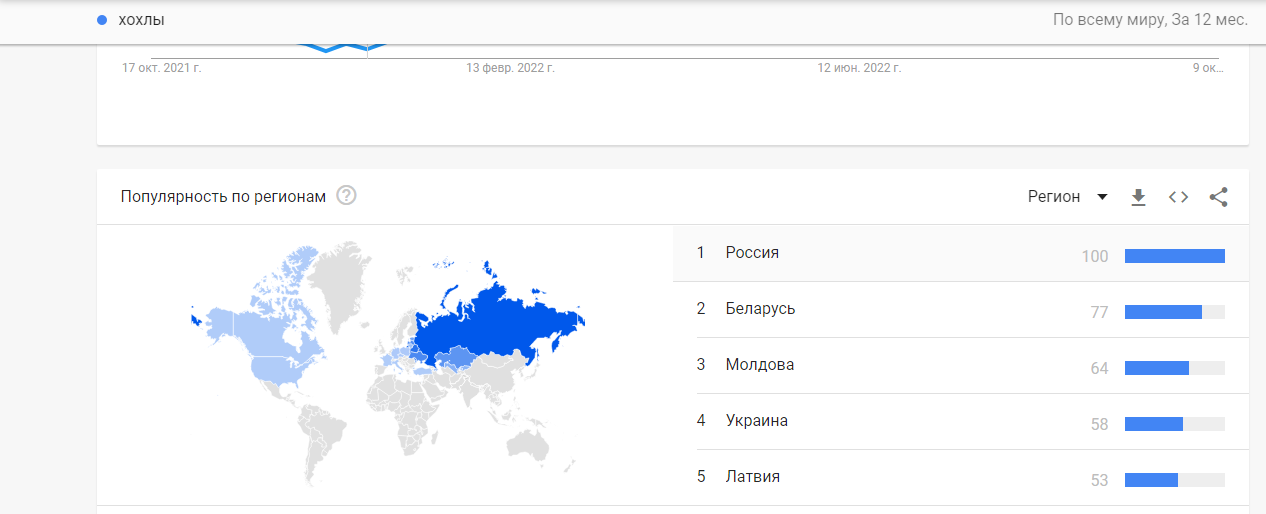Open the Регион dropdown
This screenshot has width=1266, height=514.
(1067, 197)
